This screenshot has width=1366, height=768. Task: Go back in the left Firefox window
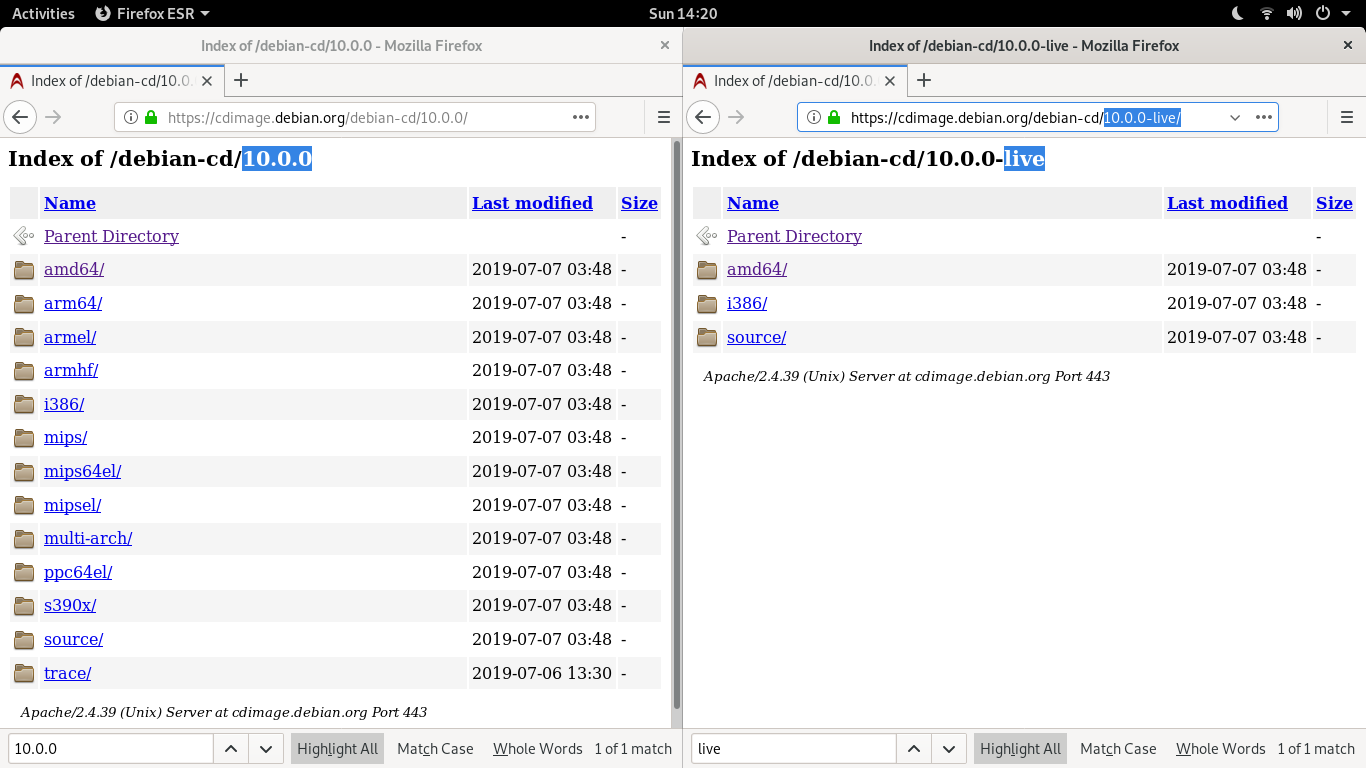20,117
